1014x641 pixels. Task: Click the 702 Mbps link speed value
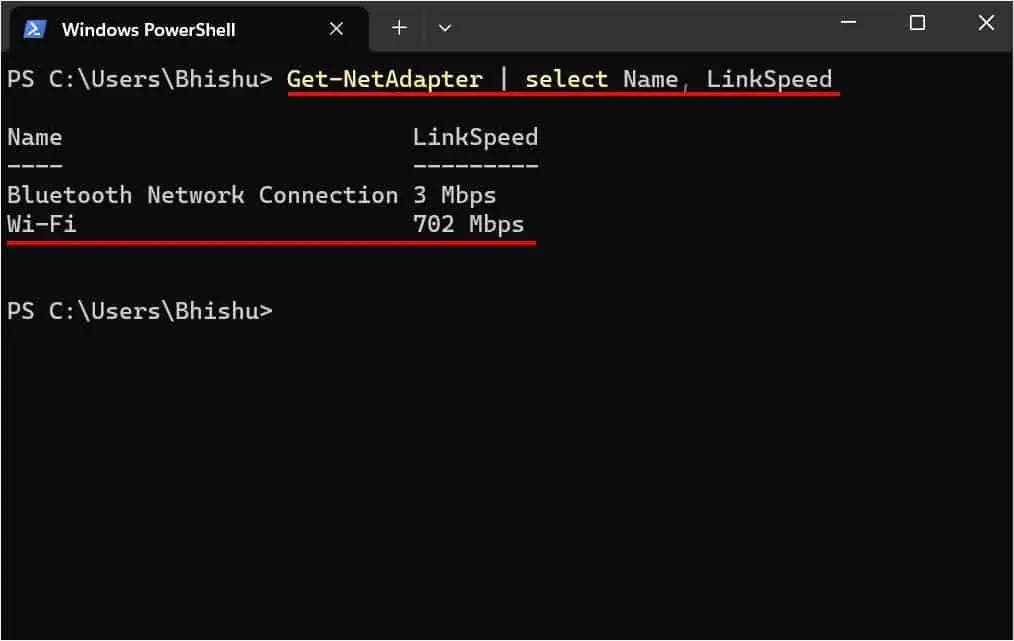pos(466,224)
